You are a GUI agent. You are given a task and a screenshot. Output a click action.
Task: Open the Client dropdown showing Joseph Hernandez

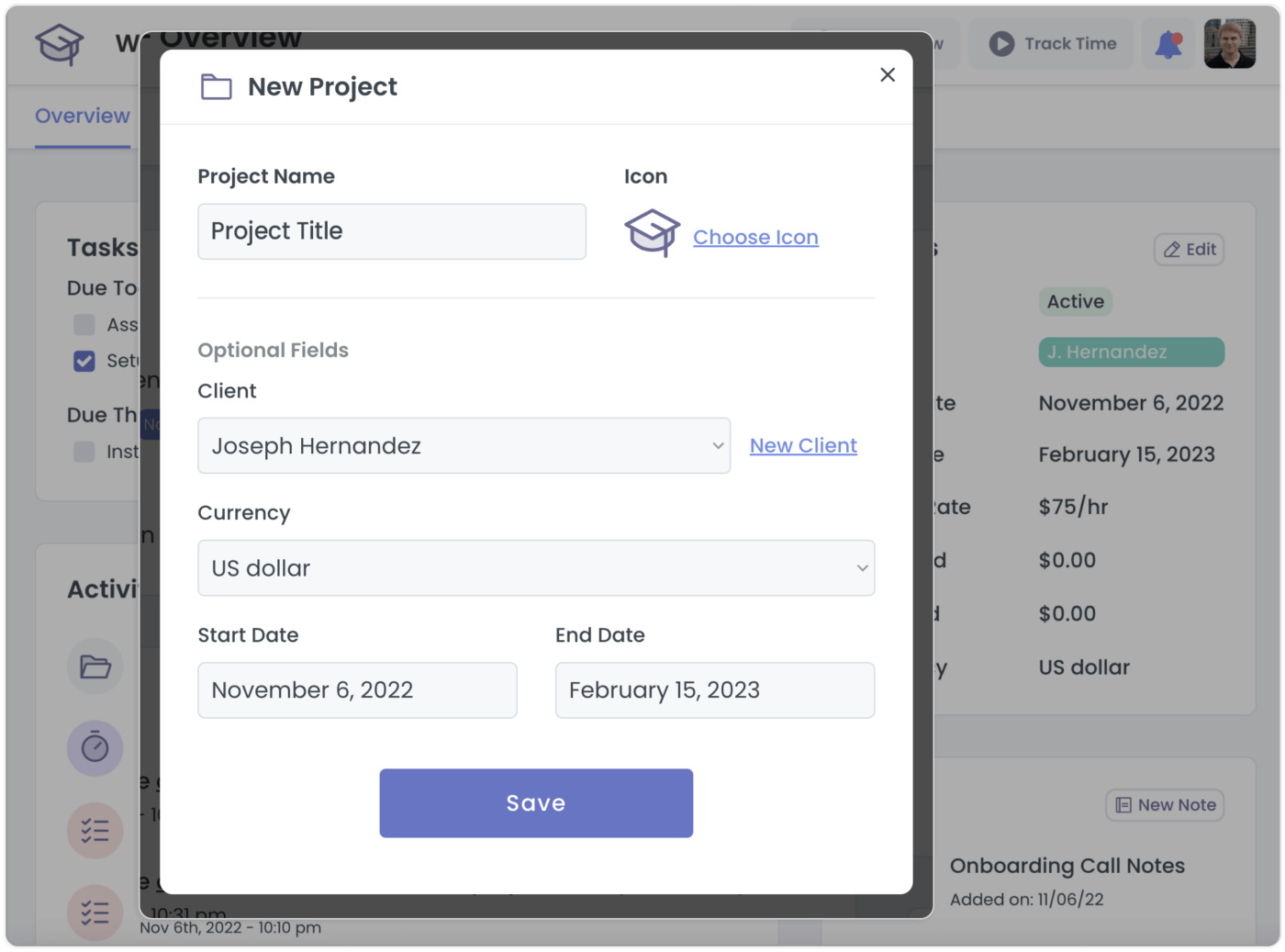coord(464,445)
